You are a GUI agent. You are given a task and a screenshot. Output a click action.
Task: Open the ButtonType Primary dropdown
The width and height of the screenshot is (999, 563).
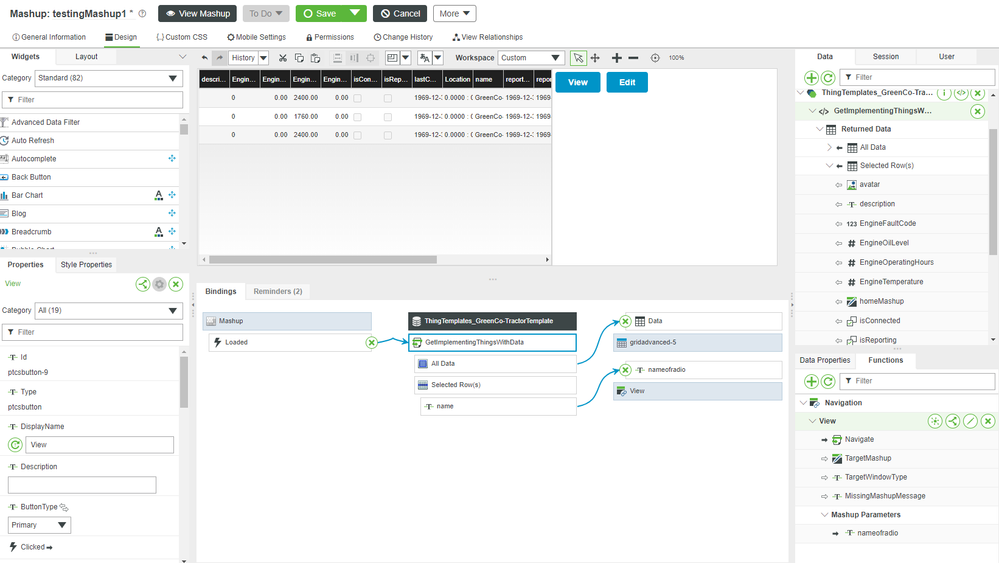coord(39,525)
